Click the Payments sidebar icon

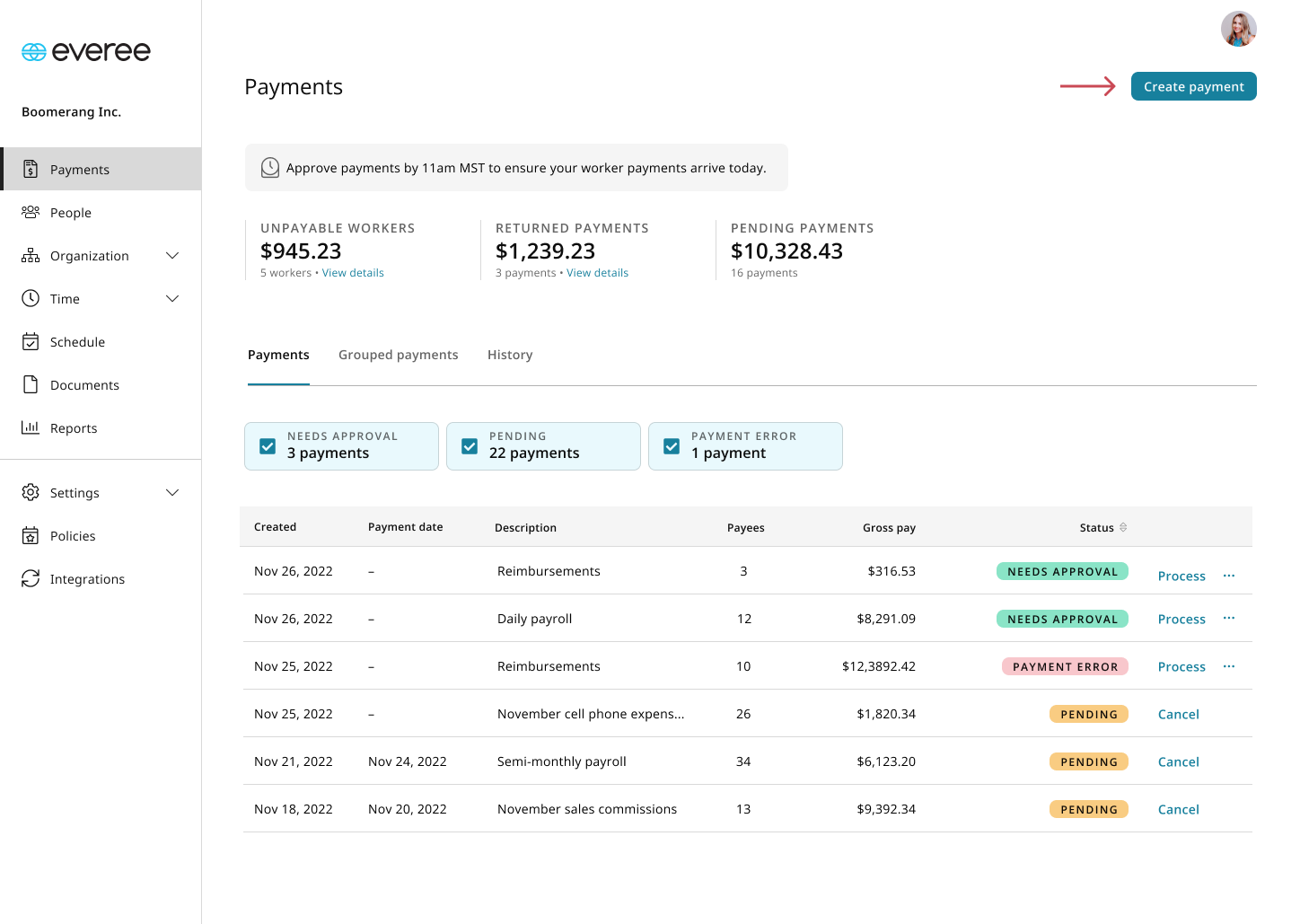[x=31, y=169]
